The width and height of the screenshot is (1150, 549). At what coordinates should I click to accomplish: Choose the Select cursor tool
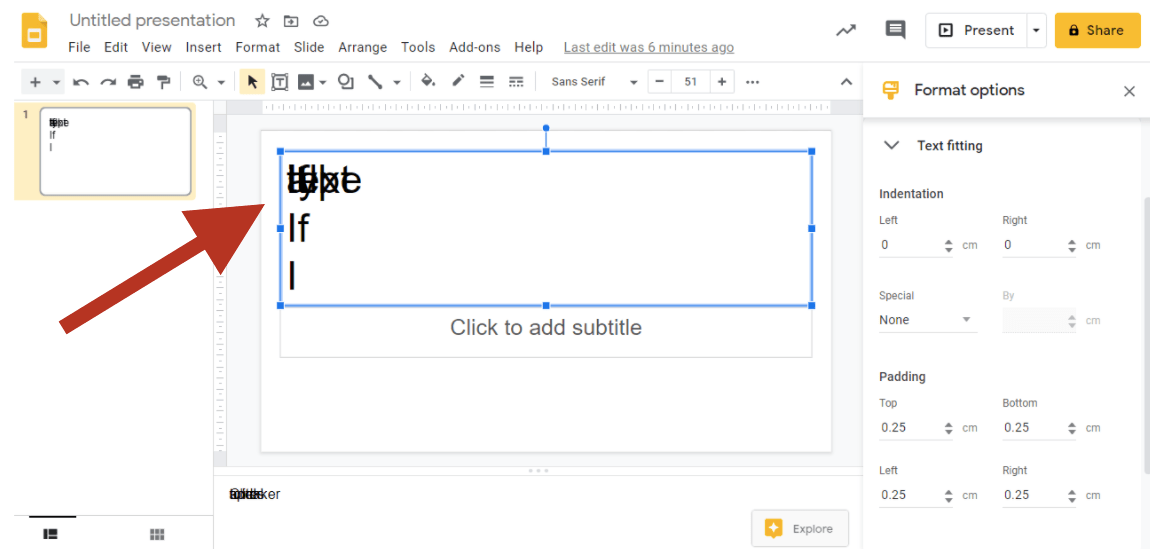tap(252, 82)
